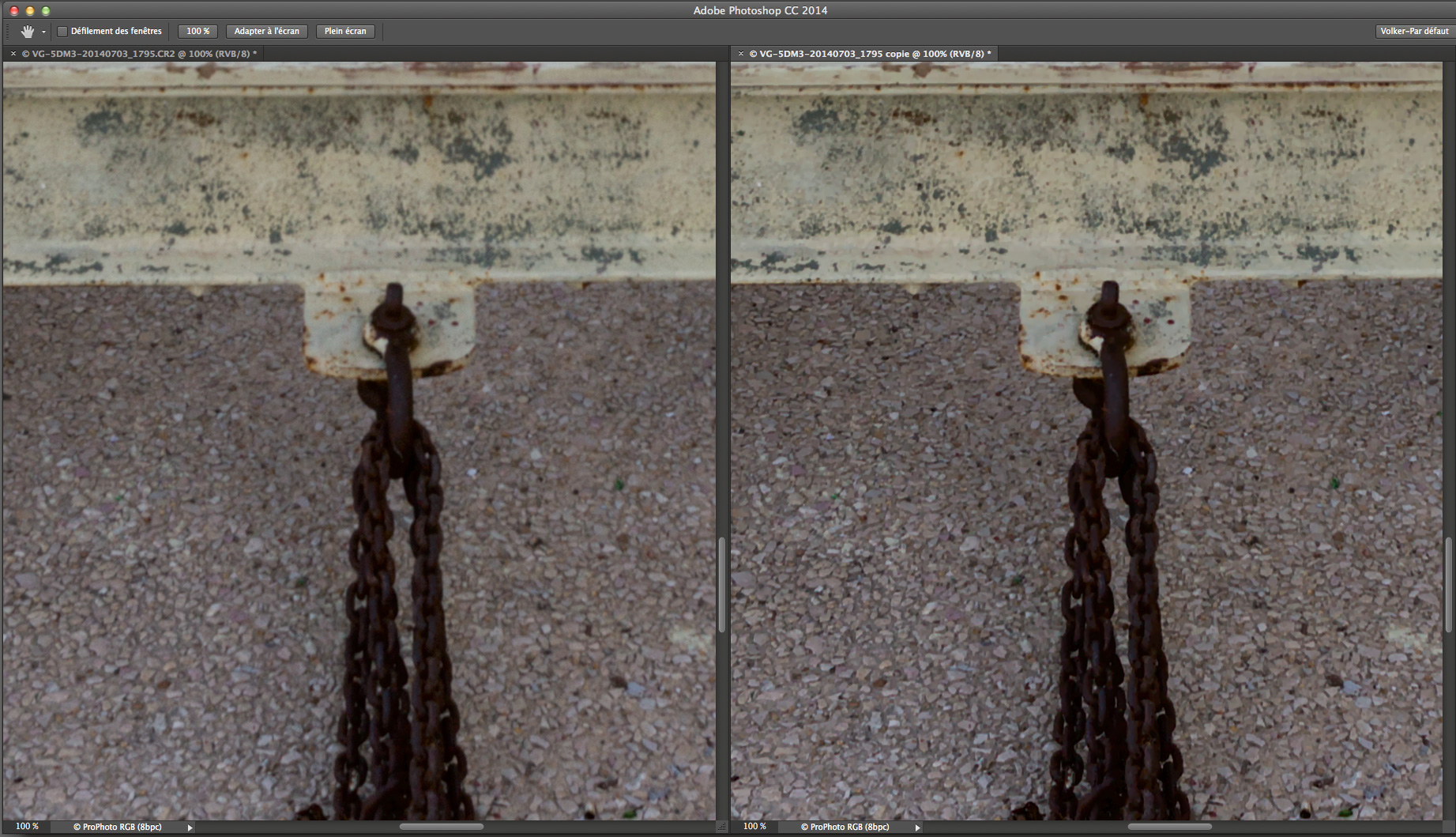Close the VG-5DM3-20140703_1795 copie tab
Screen dimensions: 1456x837
tap(740, 54)
